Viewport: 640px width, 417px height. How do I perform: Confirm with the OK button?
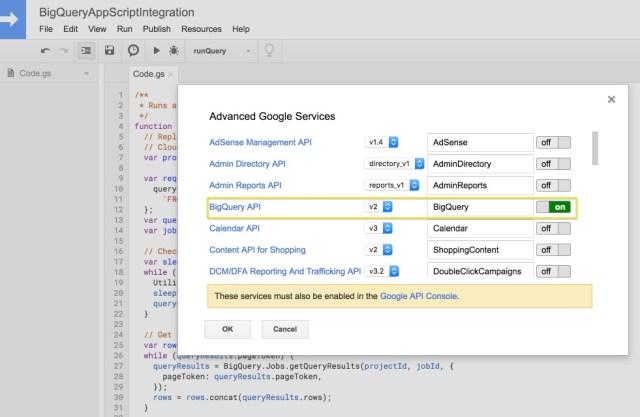tap(227, 329)
